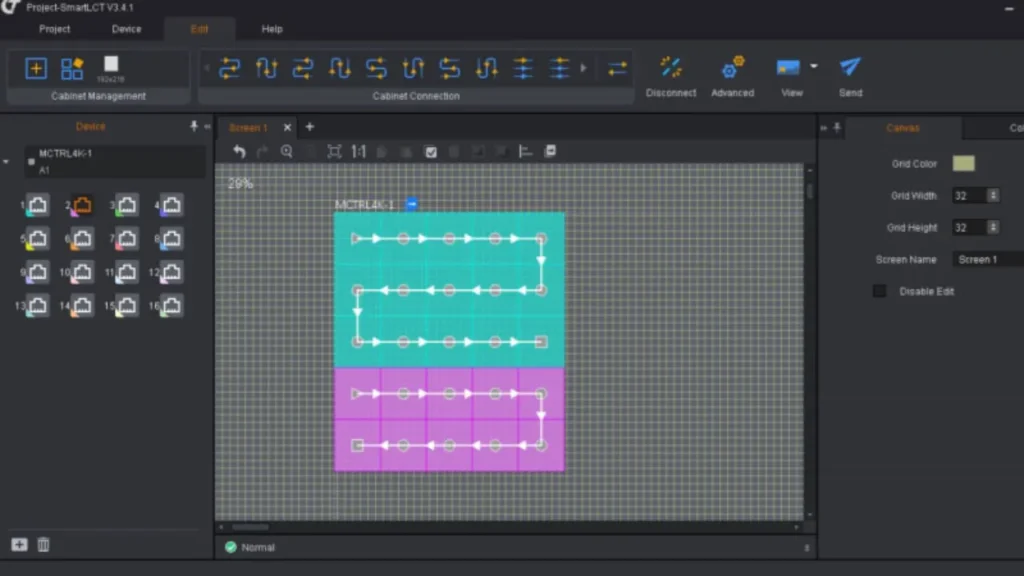This screenshot has width=1024, height=576.
Task: Click the trash delete icon at bottom left
Action: pyautogui.click(x=44, y=545)
